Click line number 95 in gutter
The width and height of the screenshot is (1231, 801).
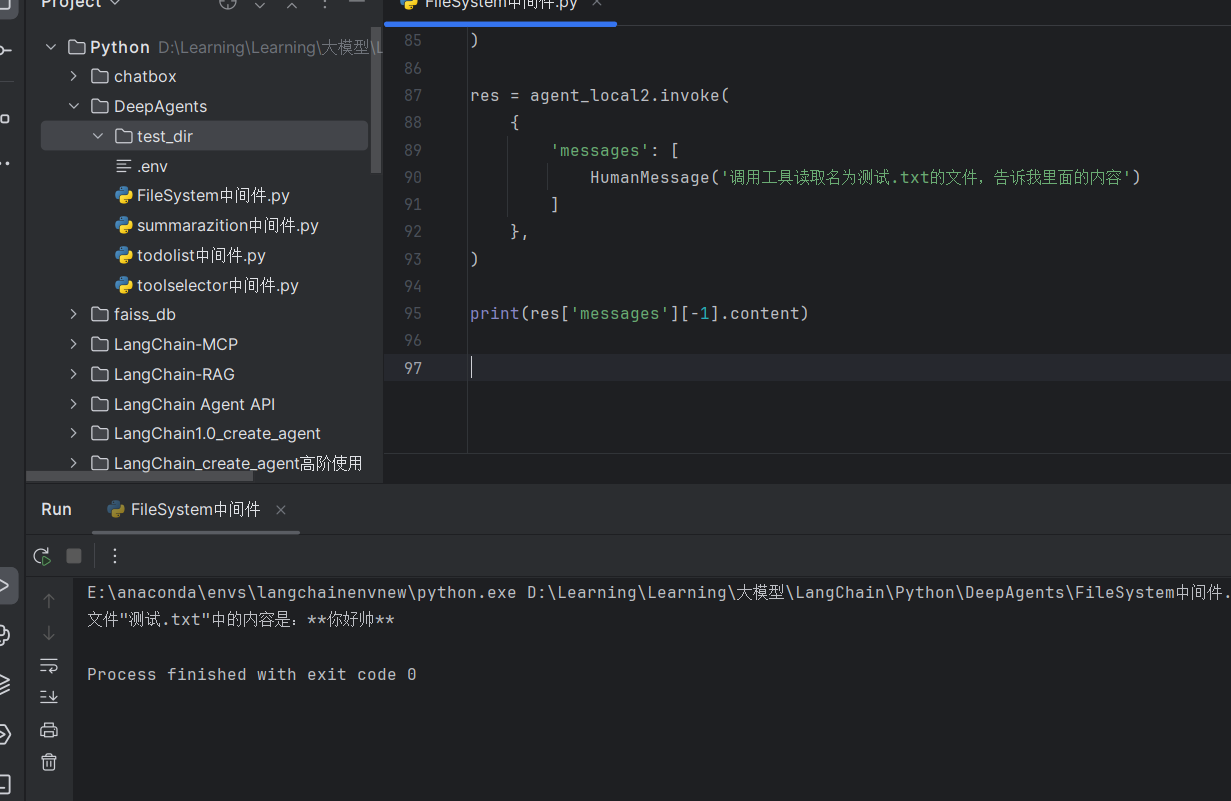[x=412, y=314]
